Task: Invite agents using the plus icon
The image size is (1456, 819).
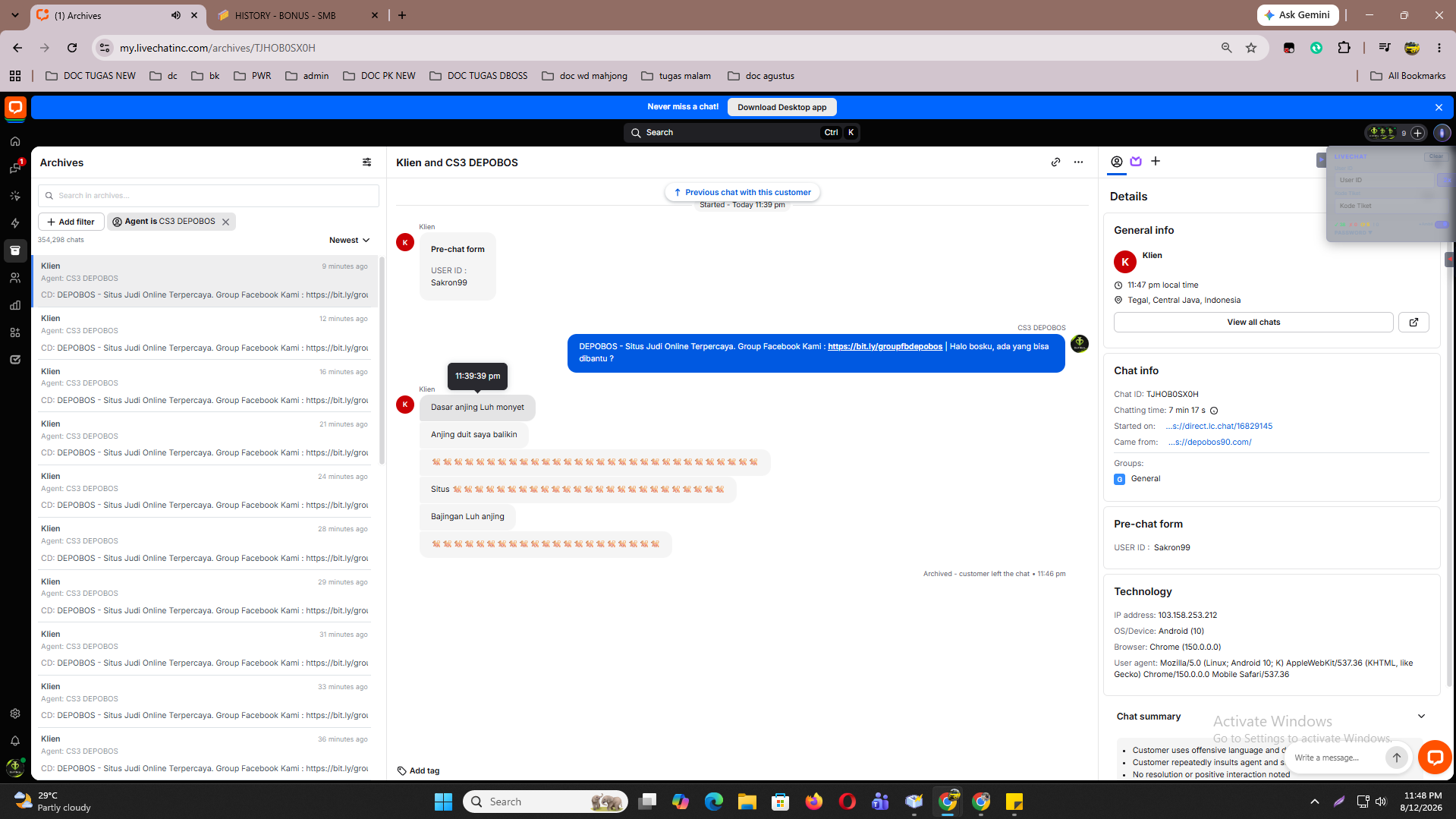Action: [1417, 133]
